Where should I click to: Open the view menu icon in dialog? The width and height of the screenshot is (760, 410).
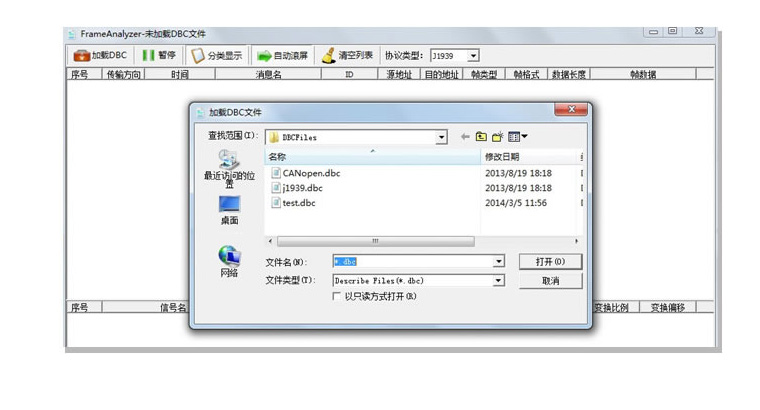(x=517, y=137)
